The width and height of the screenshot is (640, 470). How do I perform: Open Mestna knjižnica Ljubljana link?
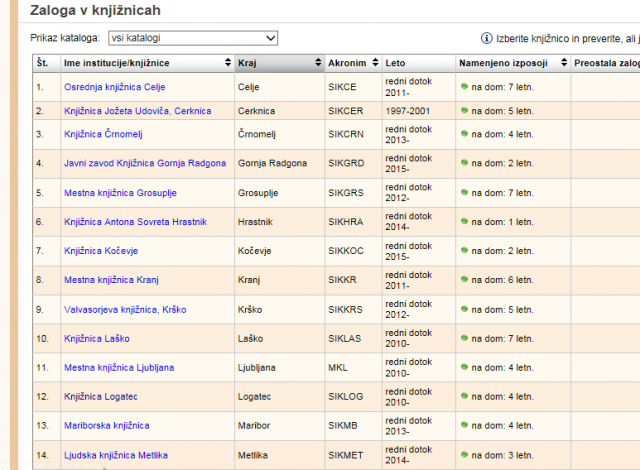point(118,367)
